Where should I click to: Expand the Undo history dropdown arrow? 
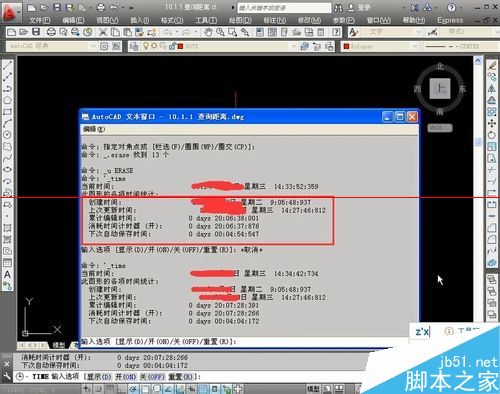pos(176,32)
